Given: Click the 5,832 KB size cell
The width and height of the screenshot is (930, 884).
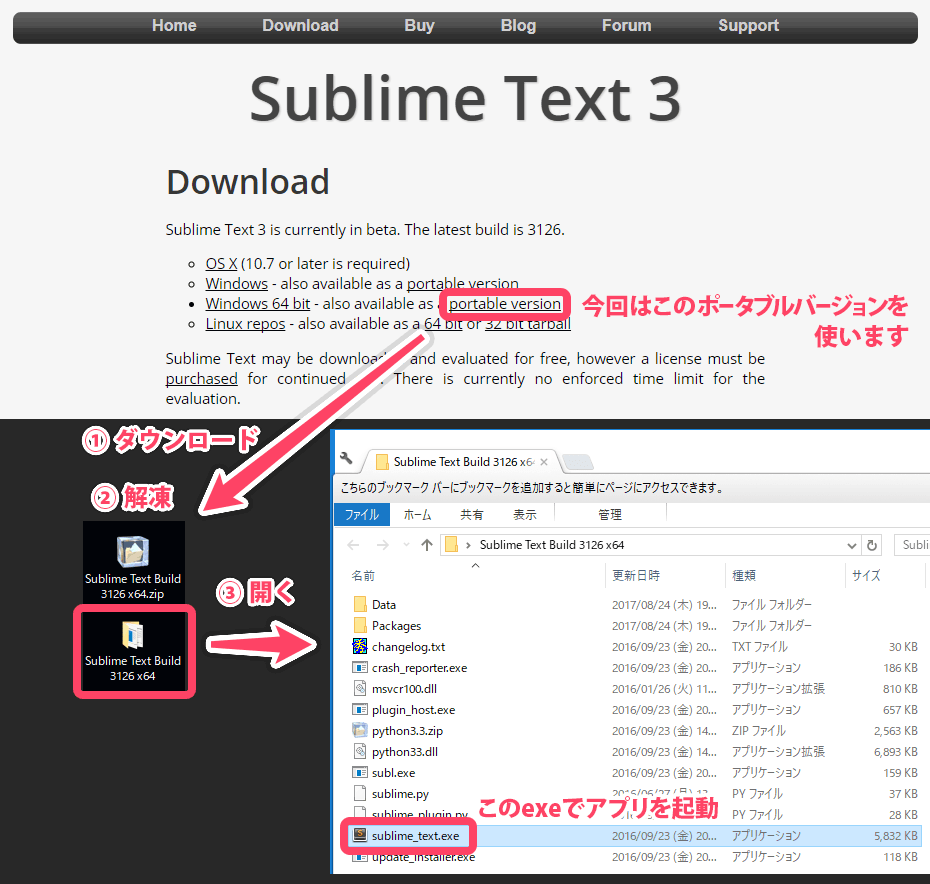Looking at the screenshot, I should [896, 835].
